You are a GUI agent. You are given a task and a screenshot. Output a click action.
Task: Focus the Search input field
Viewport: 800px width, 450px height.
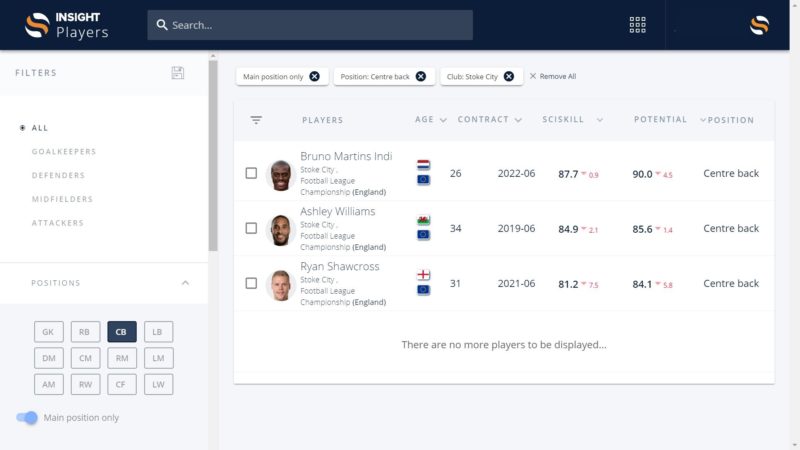310,25
